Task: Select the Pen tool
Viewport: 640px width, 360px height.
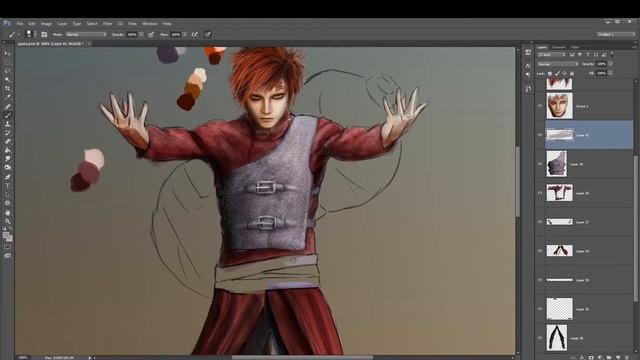Action: pyautogui.click(x=7, y=177)
